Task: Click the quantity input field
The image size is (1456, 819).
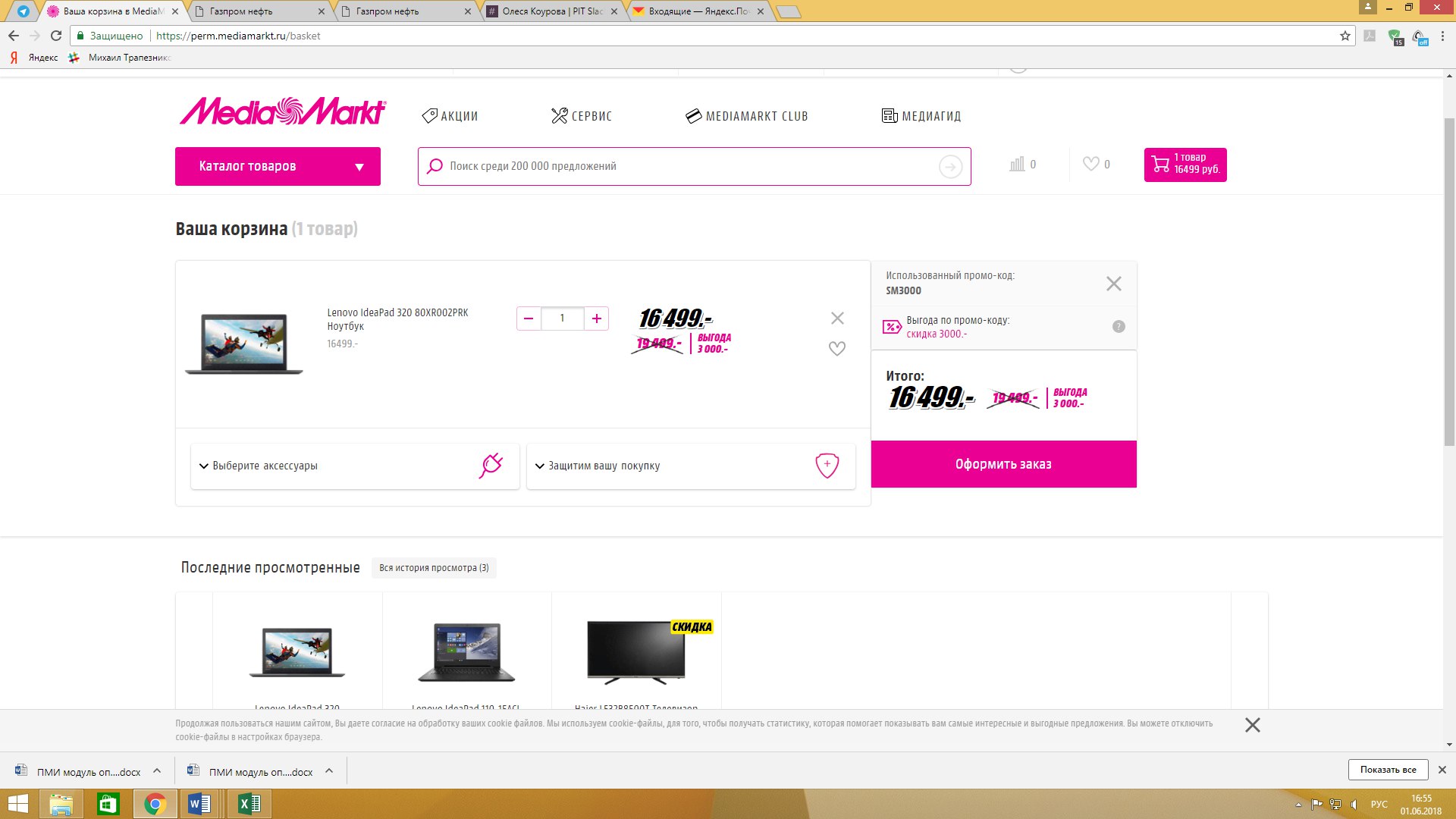Action: pos(562,318)
